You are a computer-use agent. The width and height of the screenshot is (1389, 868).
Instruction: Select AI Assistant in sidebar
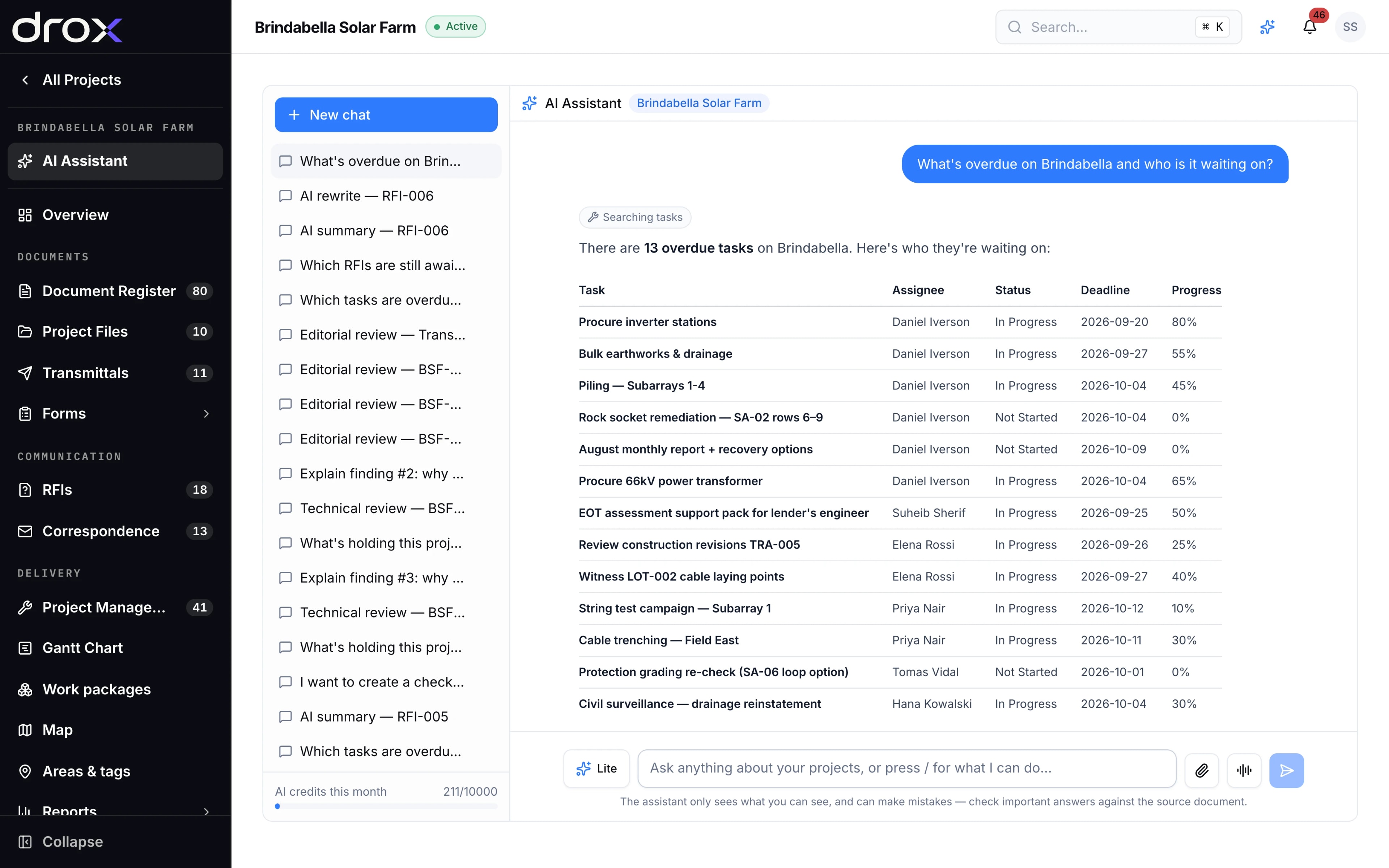(115, 161)
